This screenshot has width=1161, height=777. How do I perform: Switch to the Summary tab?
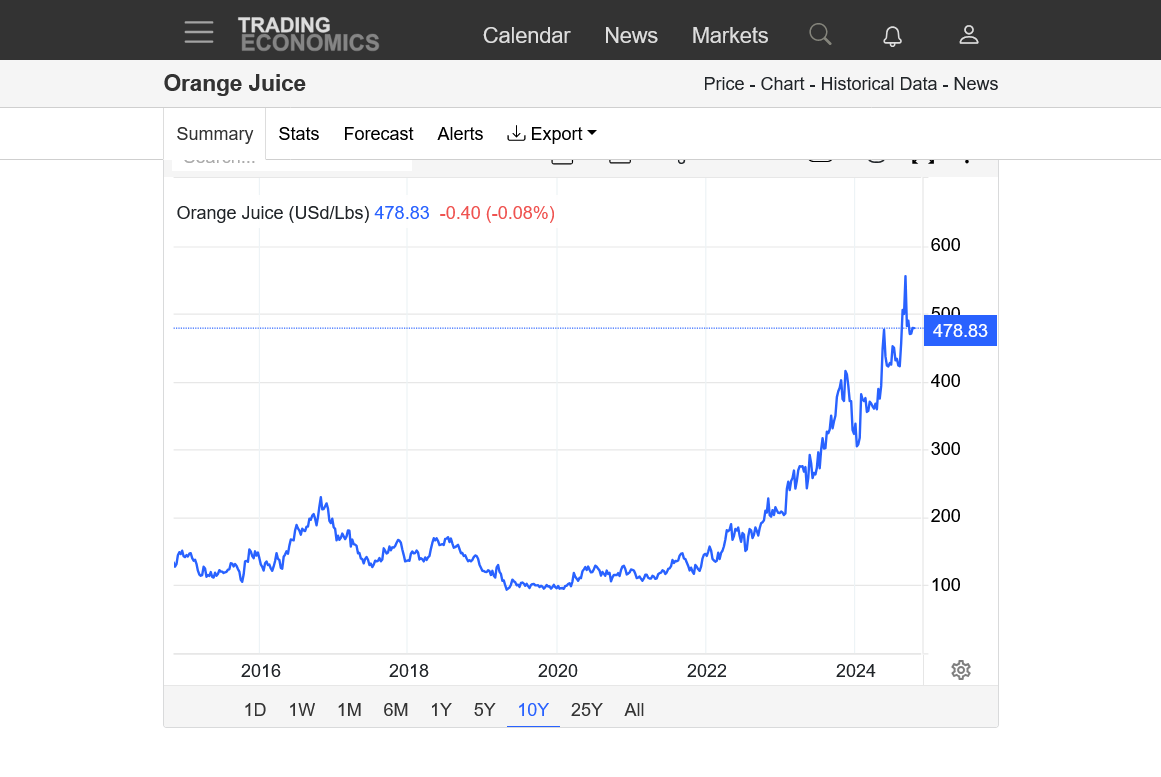click(215, 134)
